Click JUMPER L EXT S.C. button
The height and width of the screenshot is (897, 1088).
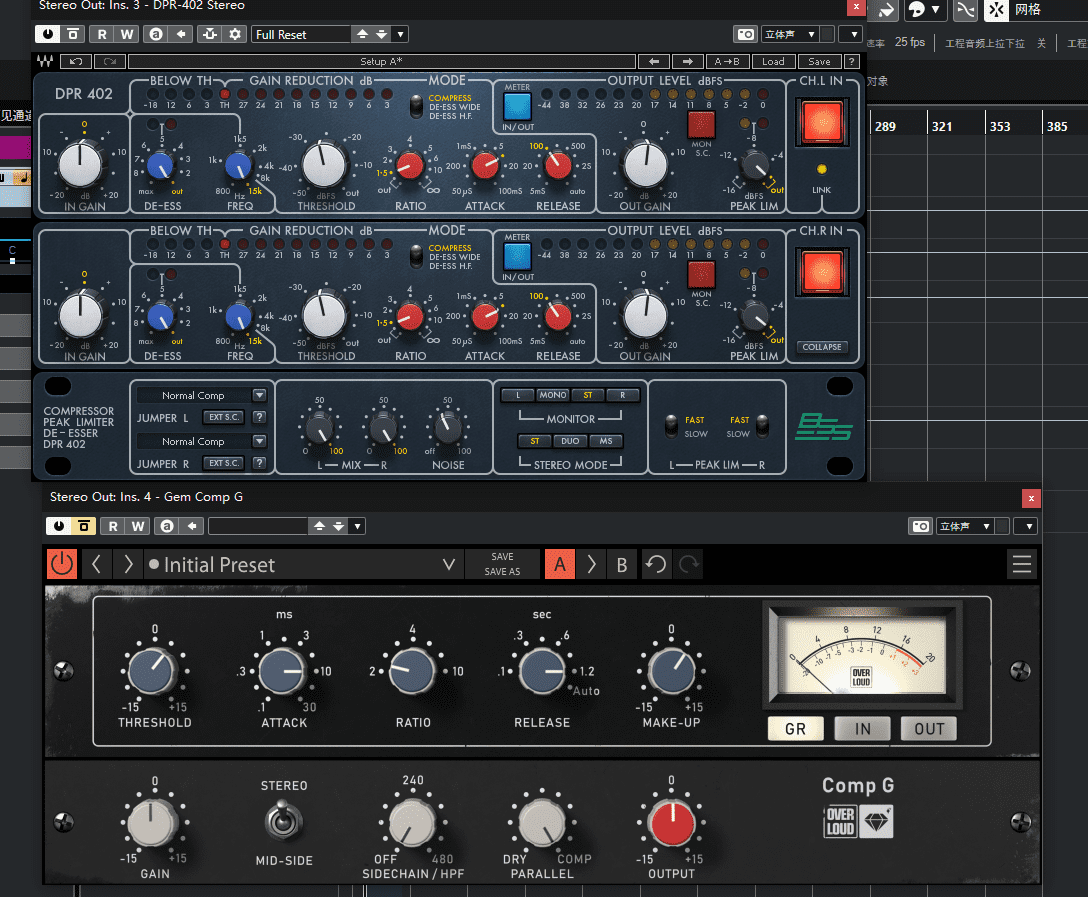pyautogui.click(x=223, y=417)
